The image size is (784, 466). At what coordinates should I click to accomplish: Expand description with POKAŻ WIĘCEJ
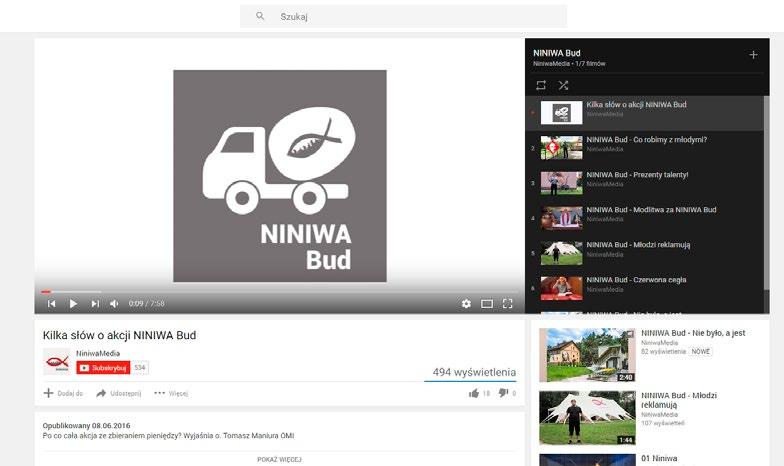tap(280, 460)
